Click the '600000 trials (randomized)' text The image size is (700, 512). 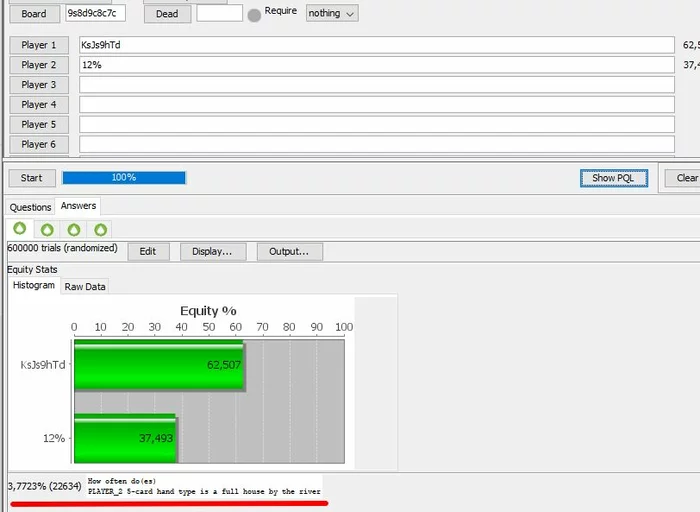[62, 248]
